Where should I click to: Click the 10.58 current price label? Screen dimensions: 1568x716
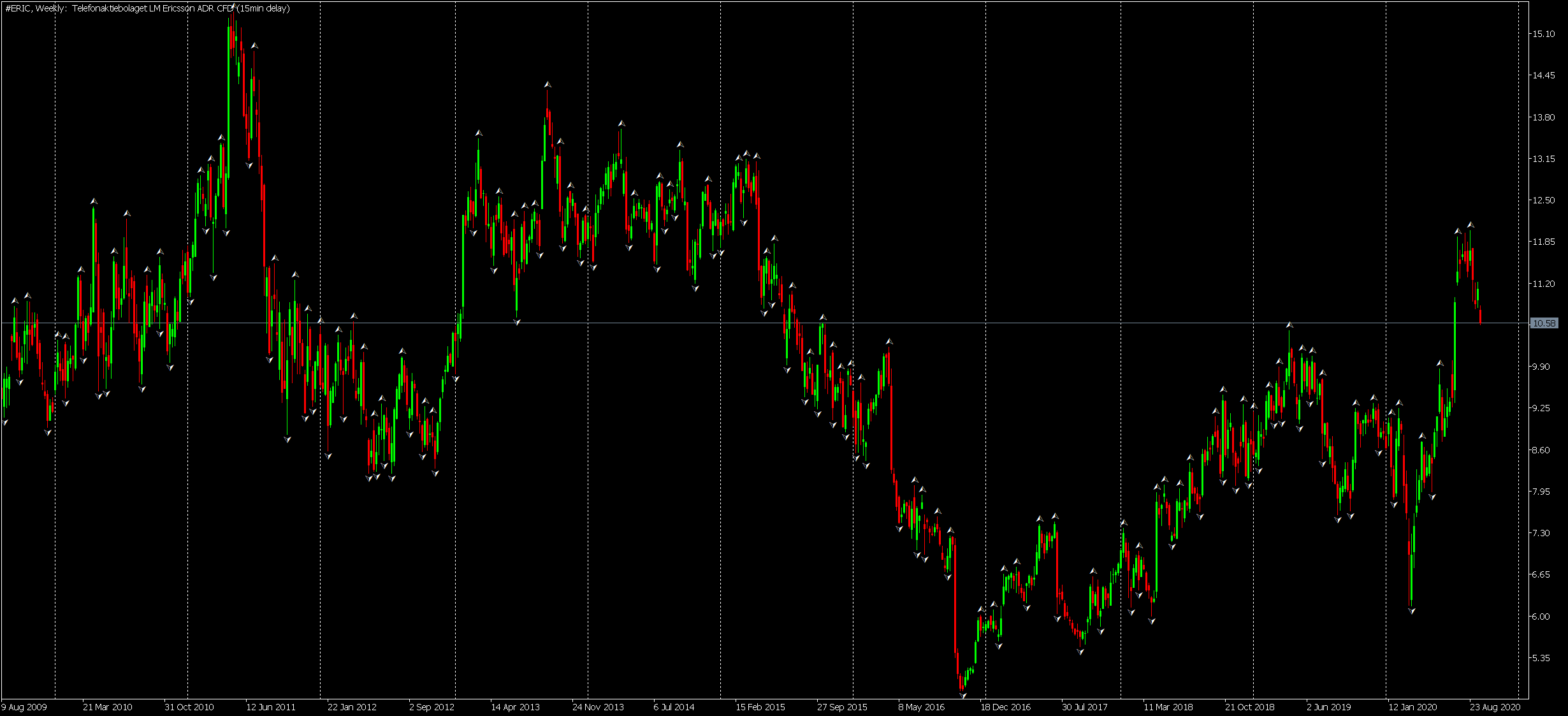(1544, 323)
